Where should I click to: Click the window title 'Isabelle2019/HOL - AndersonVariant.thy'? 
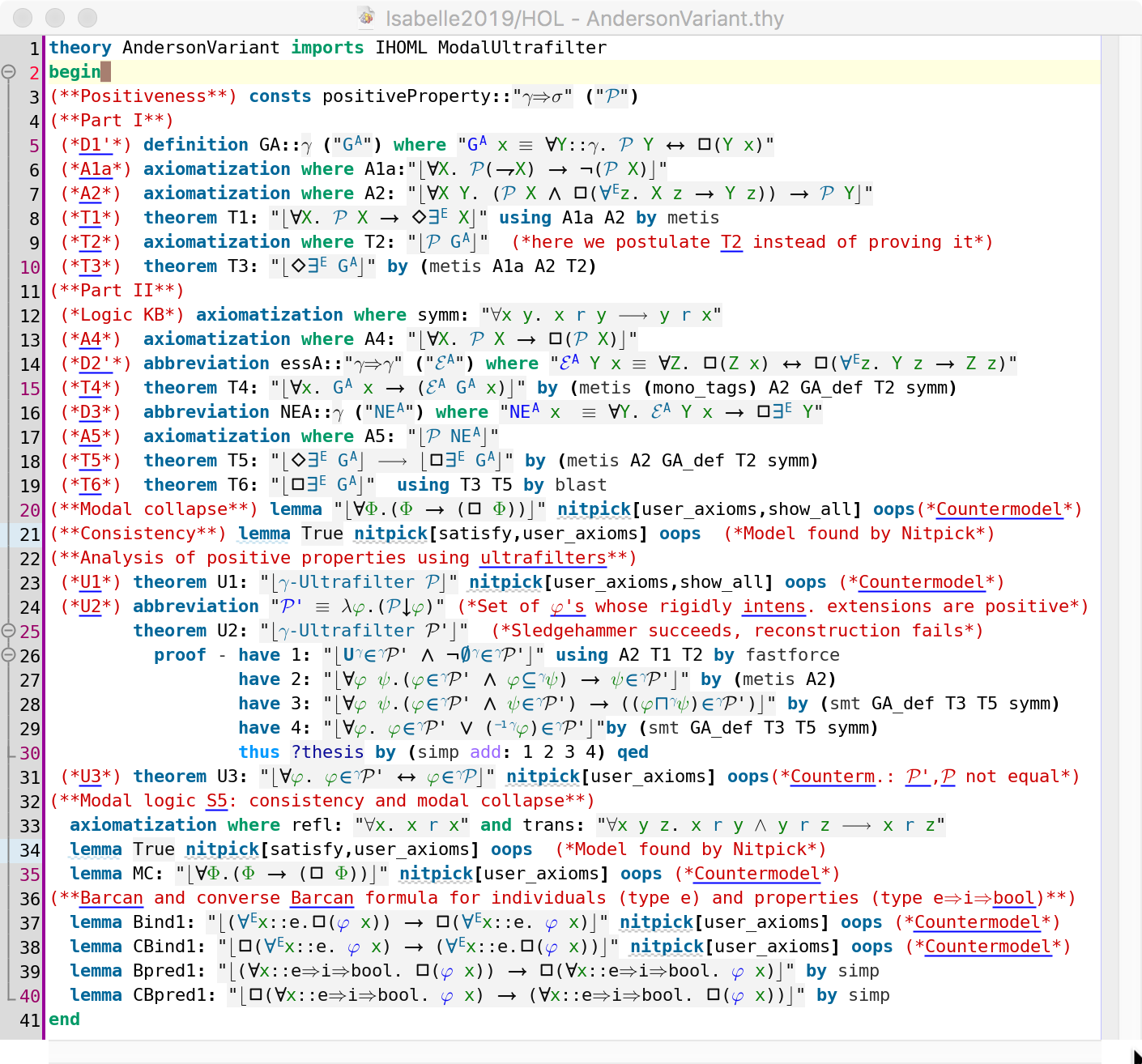(585, 18)
